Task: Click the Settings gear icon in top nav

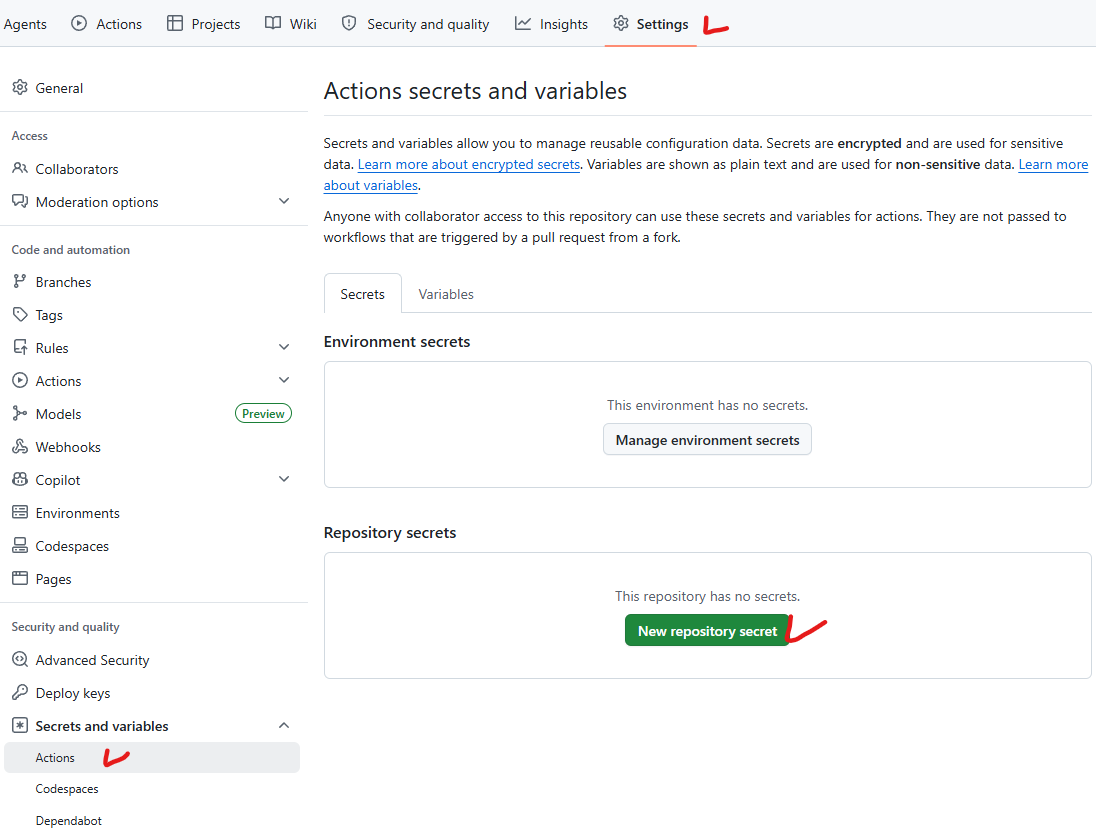Action: (621, 23)
